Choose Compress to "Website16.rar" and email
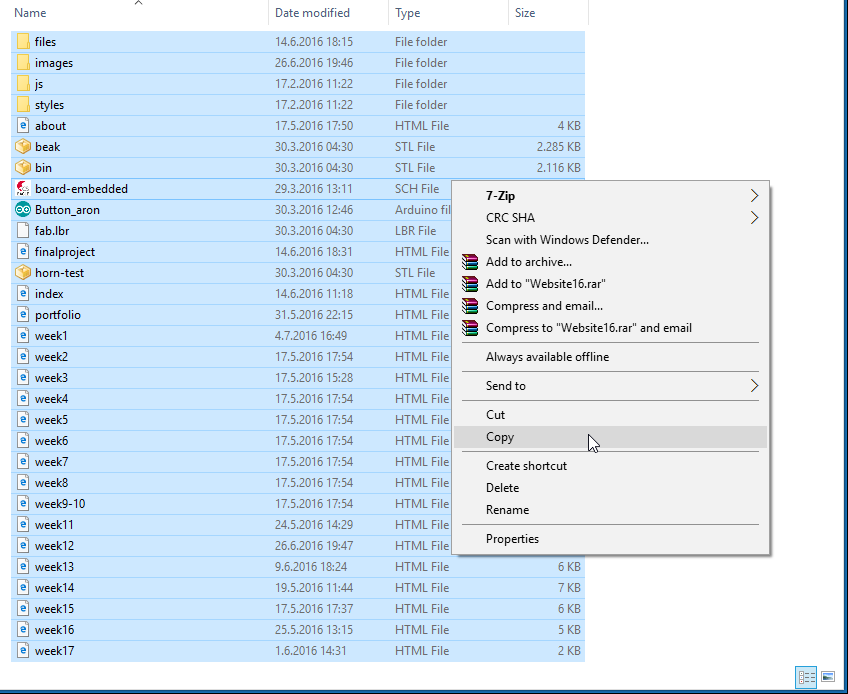Image resolution: width=848 pixels, height=694 pixels. pyautogui.click(x=610, y=328)
